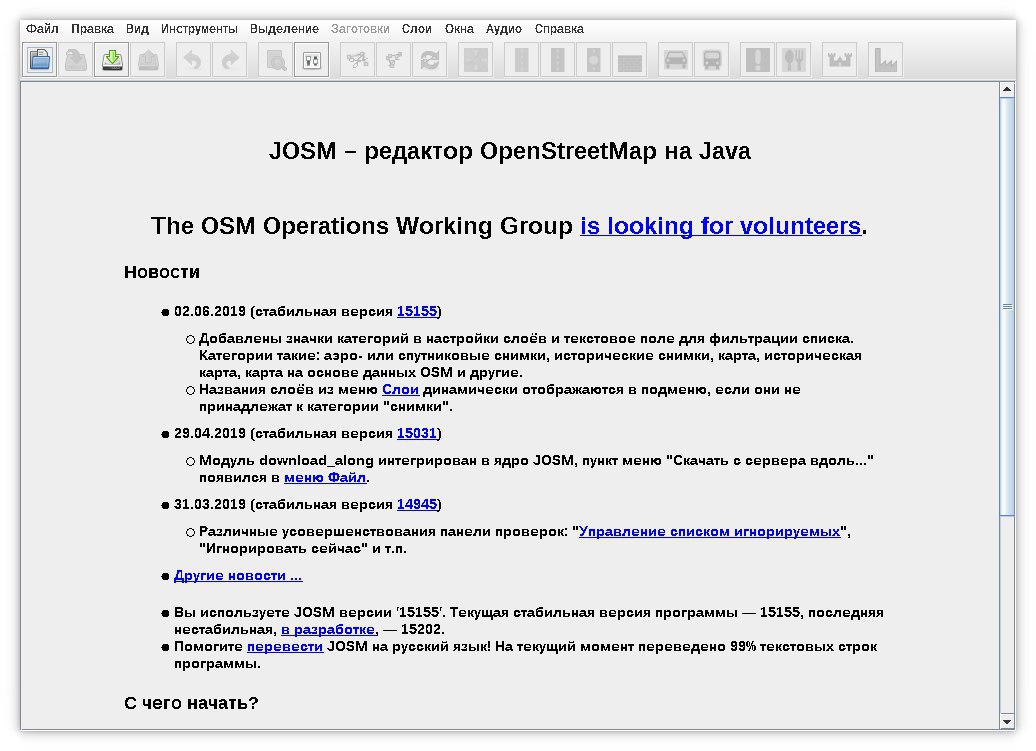
Task: Open the Аудио menu
Action: tap(504, 28)
